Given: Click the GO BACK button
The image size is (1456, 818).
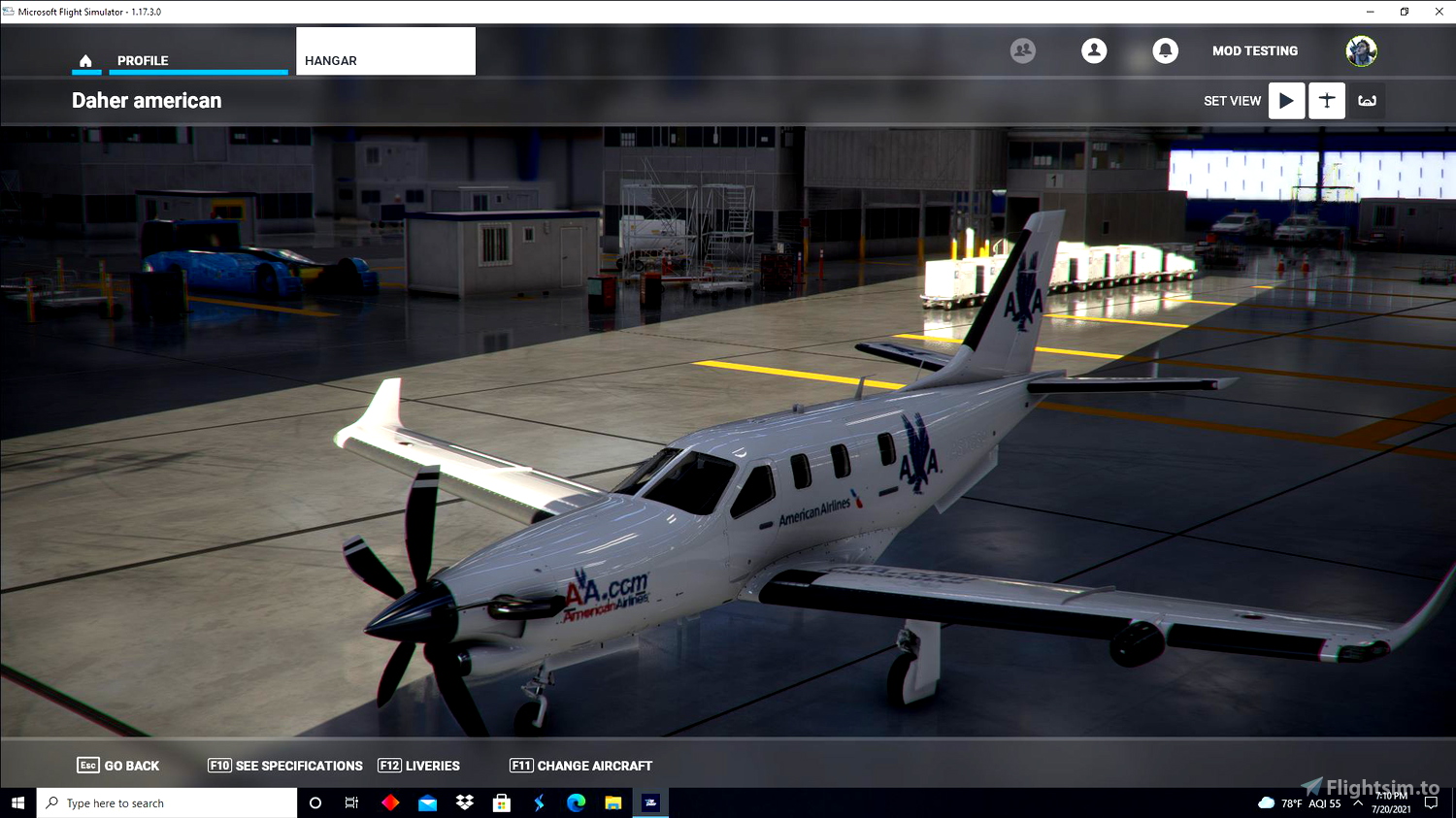Looking at the screenshot, I should point(117,766).
